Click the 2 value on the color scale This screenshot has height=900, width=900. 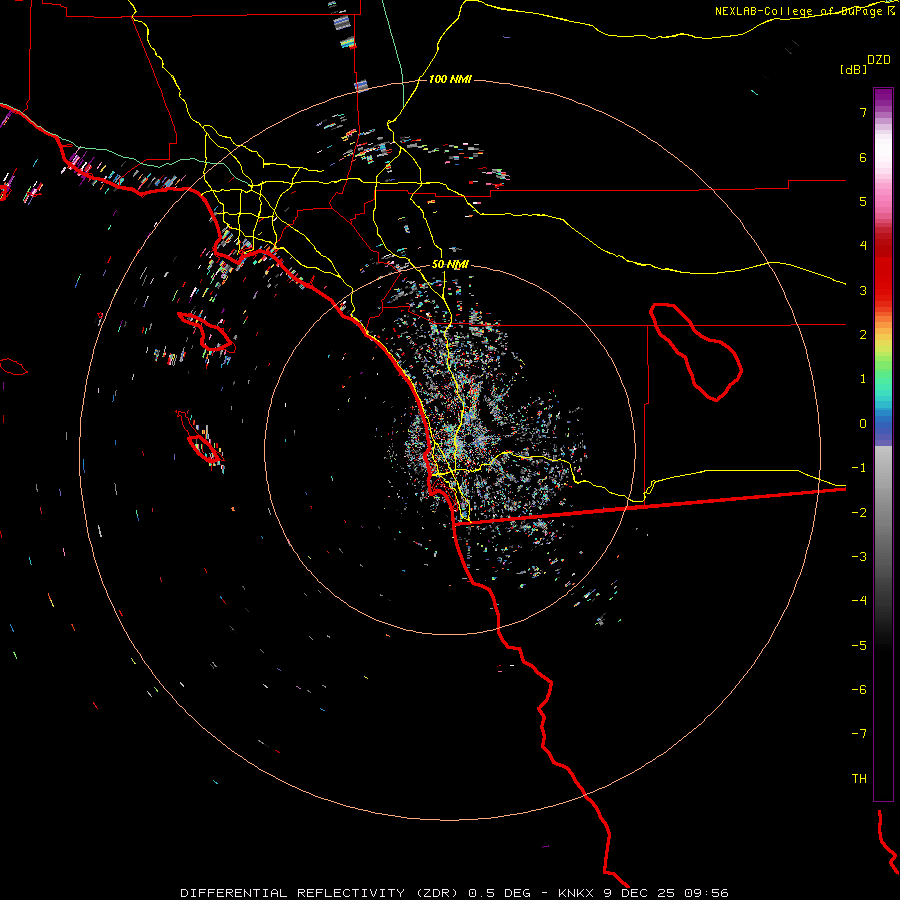(x=863, y=335)
